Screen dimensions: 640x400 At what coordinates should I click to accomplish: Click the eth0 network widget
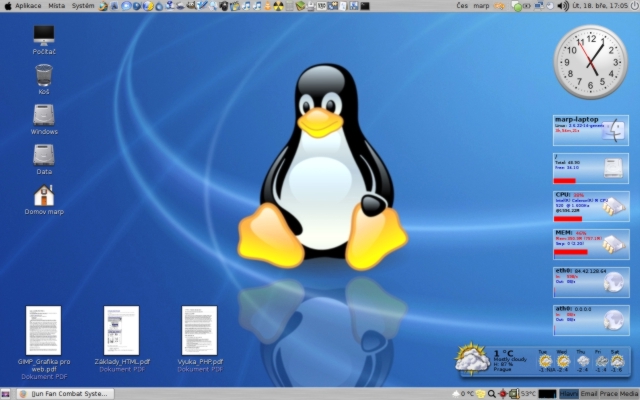point(591,282)
